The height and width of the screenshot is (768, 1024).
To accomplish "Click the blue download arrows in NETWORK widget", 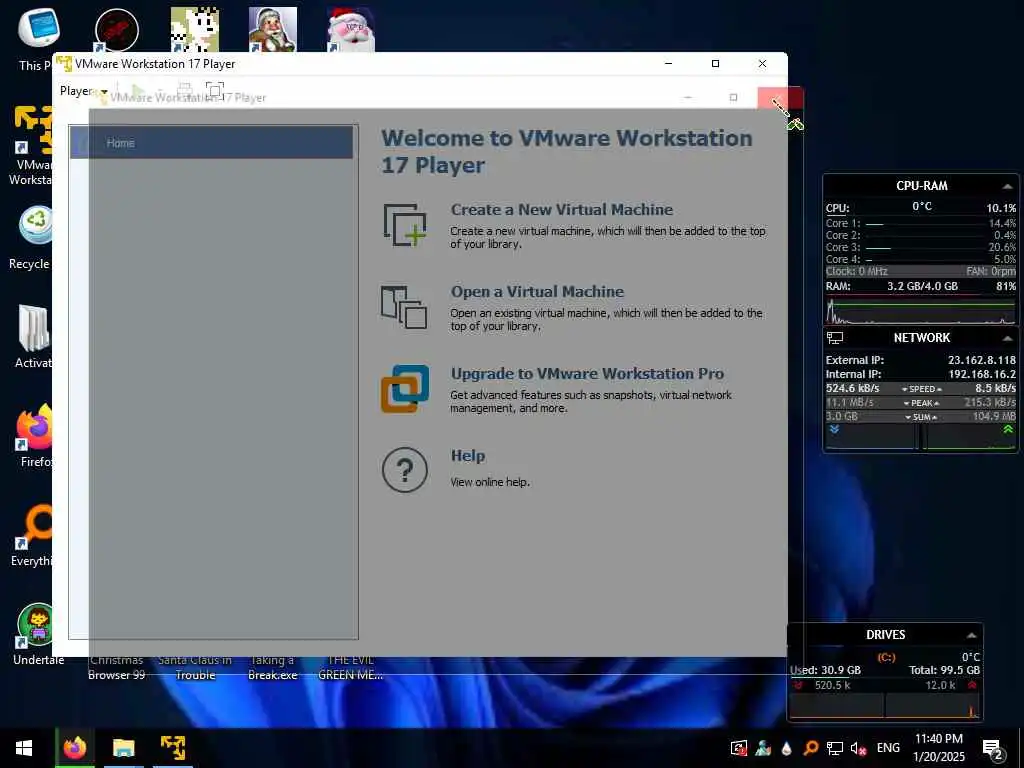I will coord(834,430).
